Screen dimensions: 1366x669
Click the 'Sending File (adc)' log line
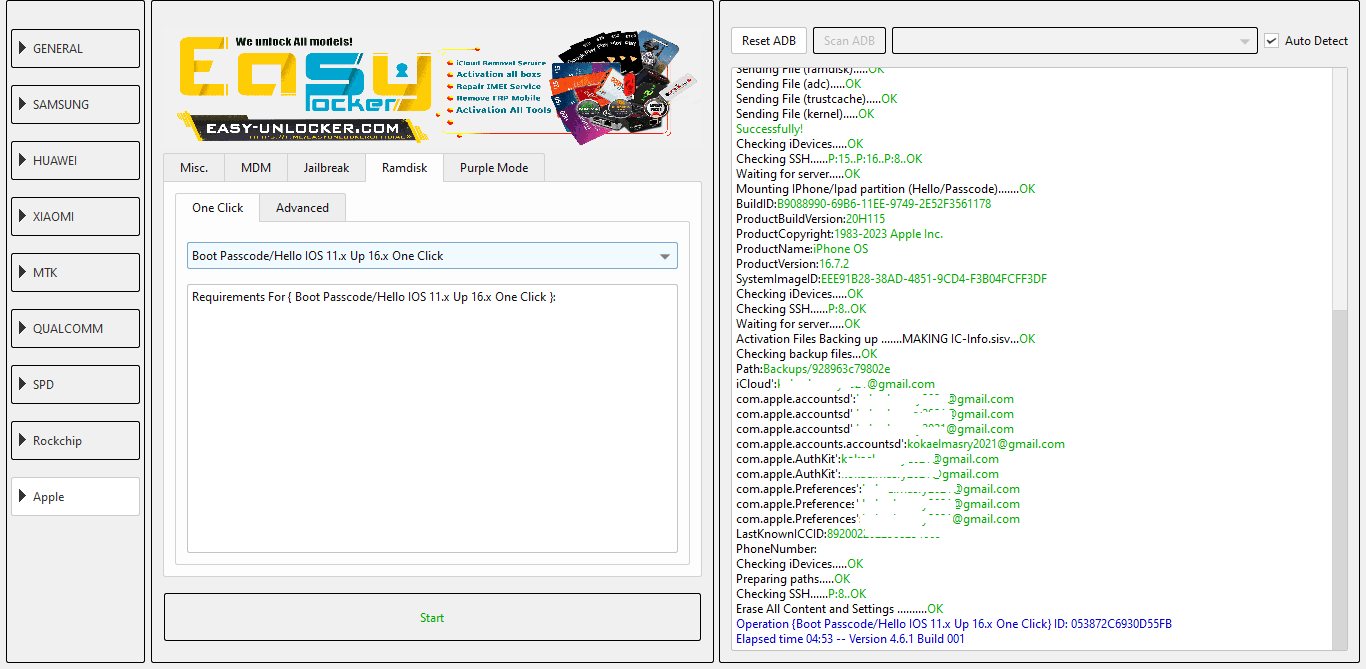click(798, 84)
